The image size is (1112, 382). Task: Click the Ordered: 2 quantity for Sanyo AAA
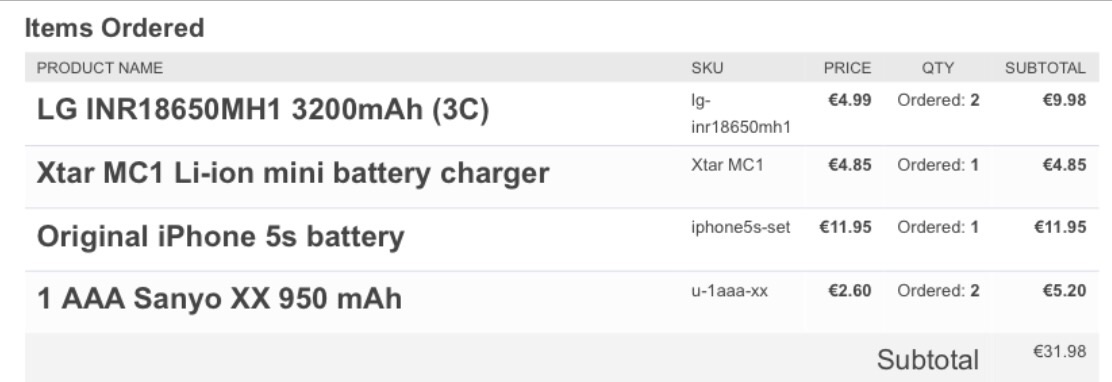click(x=938, y=291)
